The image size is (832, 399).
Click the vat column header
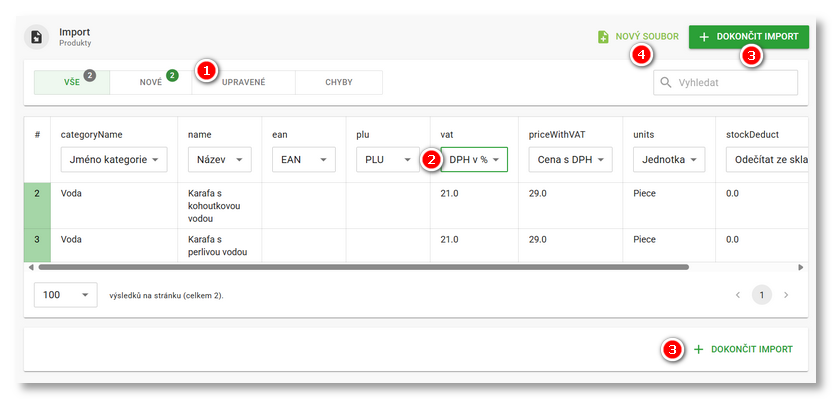pyautogui.click(x=447, y=135)
